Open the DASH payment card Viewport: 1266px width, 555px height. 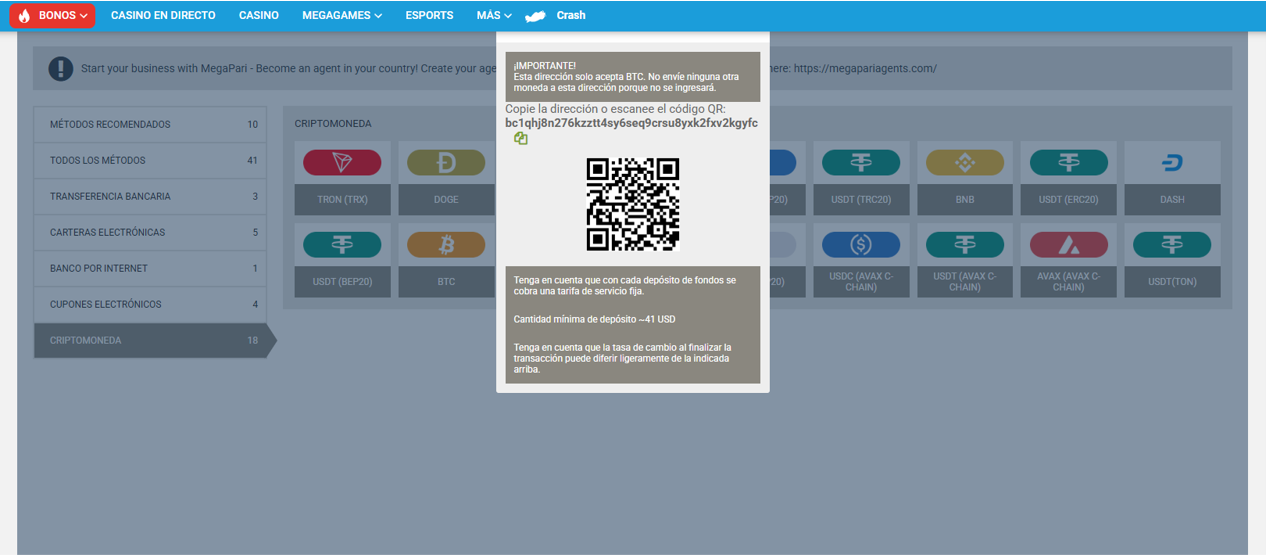(1172, 178)
